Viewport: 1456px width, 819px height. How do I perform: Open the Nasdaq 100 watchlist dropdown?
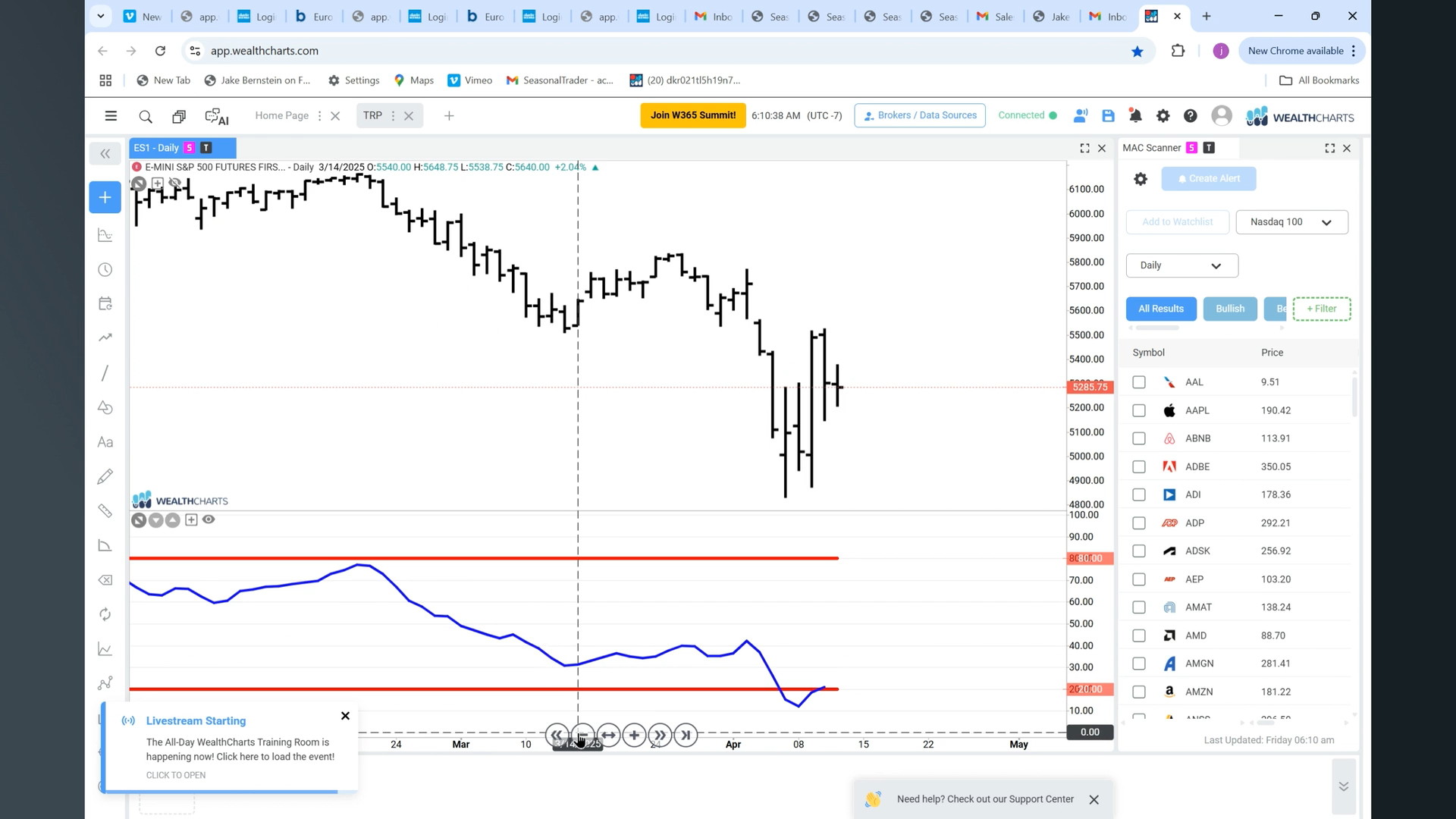[1291, 222]
